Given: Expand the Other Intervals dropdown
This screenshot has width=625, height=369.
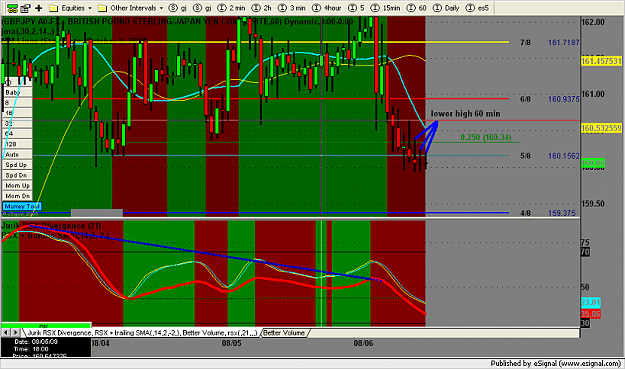Looking at the screenshot, I should pyautogui.click(x=131, y=8).
